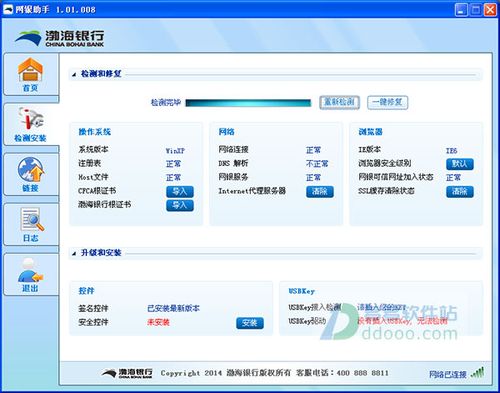This screenshot has width=500, height=393.
Task: Click the WinXP system version value
Action: click(x=175, y=150)
